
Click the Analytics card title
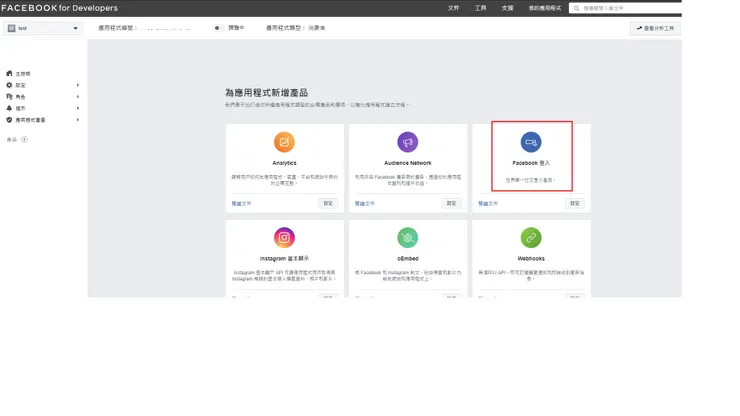pyautogui.click(x=284, y=163)
